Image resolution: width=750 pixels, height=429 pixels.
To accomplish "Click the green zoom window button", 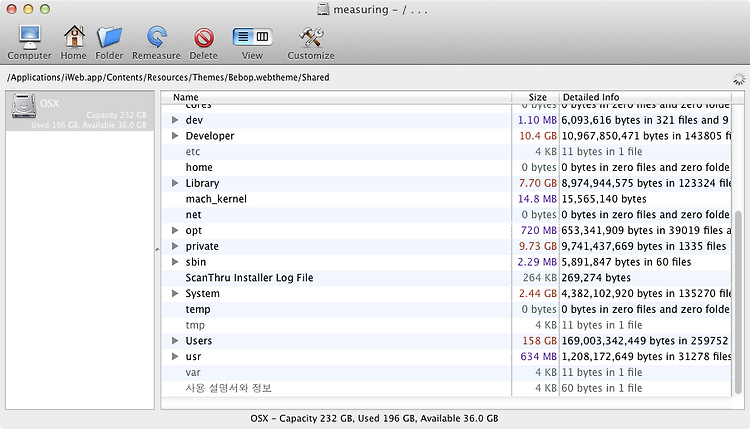I will point(45,9).
